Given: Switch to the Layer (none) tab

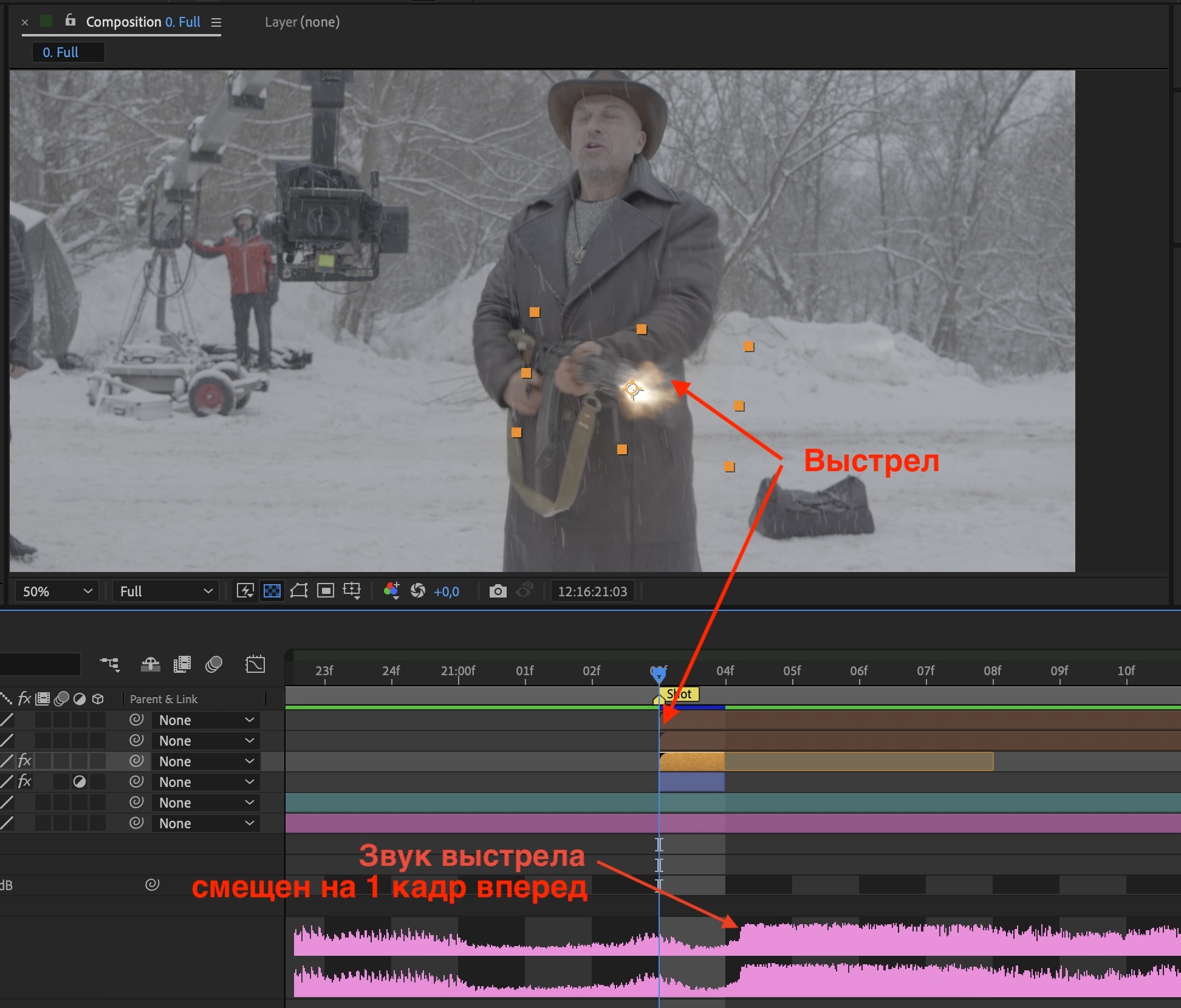Looking at the screenshot, I should coord(302,22).
